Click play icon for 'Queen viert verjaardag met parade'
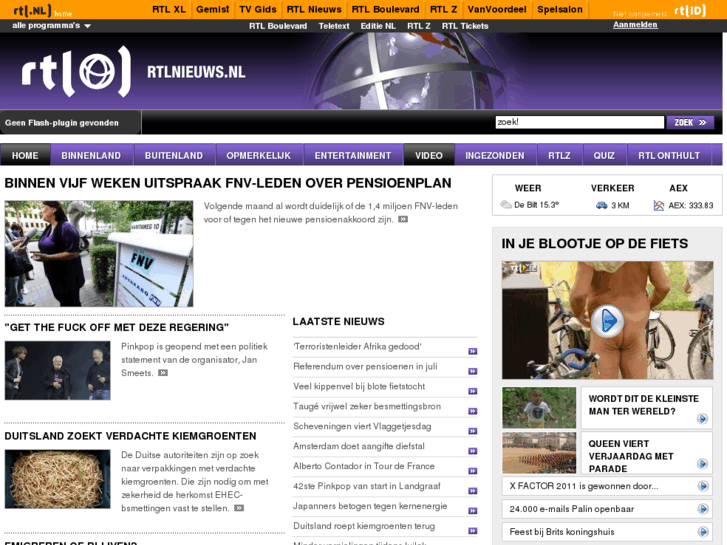 [702, 464]
